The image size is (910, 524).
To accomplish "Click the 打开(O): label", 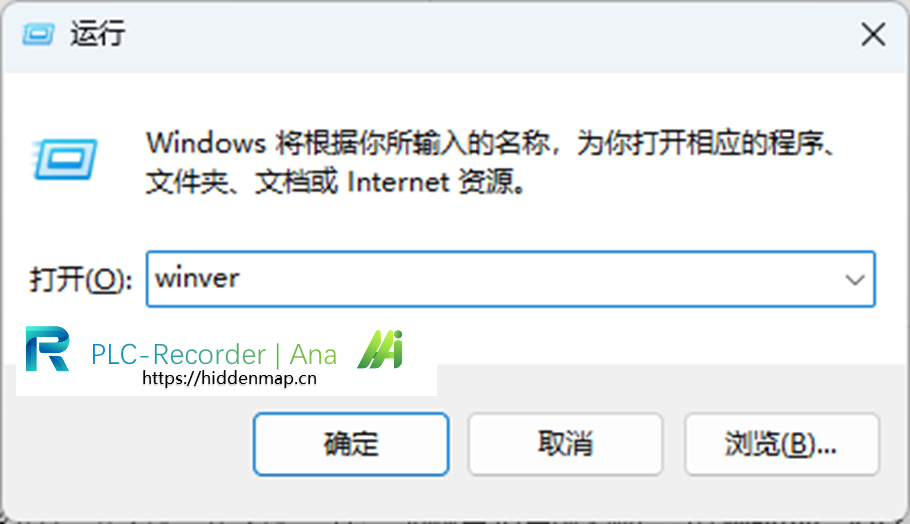I will pyautogui.click(x=81, y=280).
